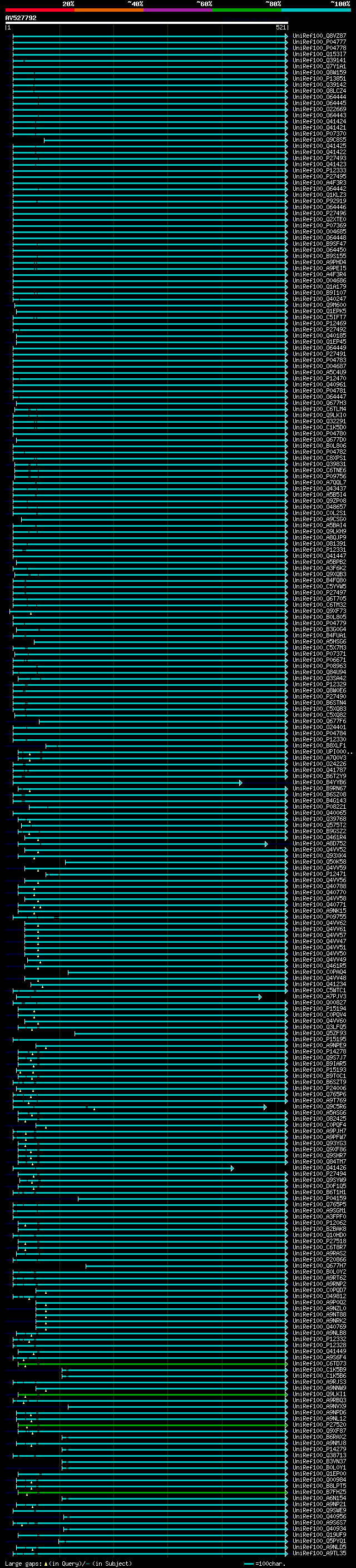Click the red 20% identity legend segment
Image resolution: width=356 pixels, height=1568 pixels.
click(39, 10)
